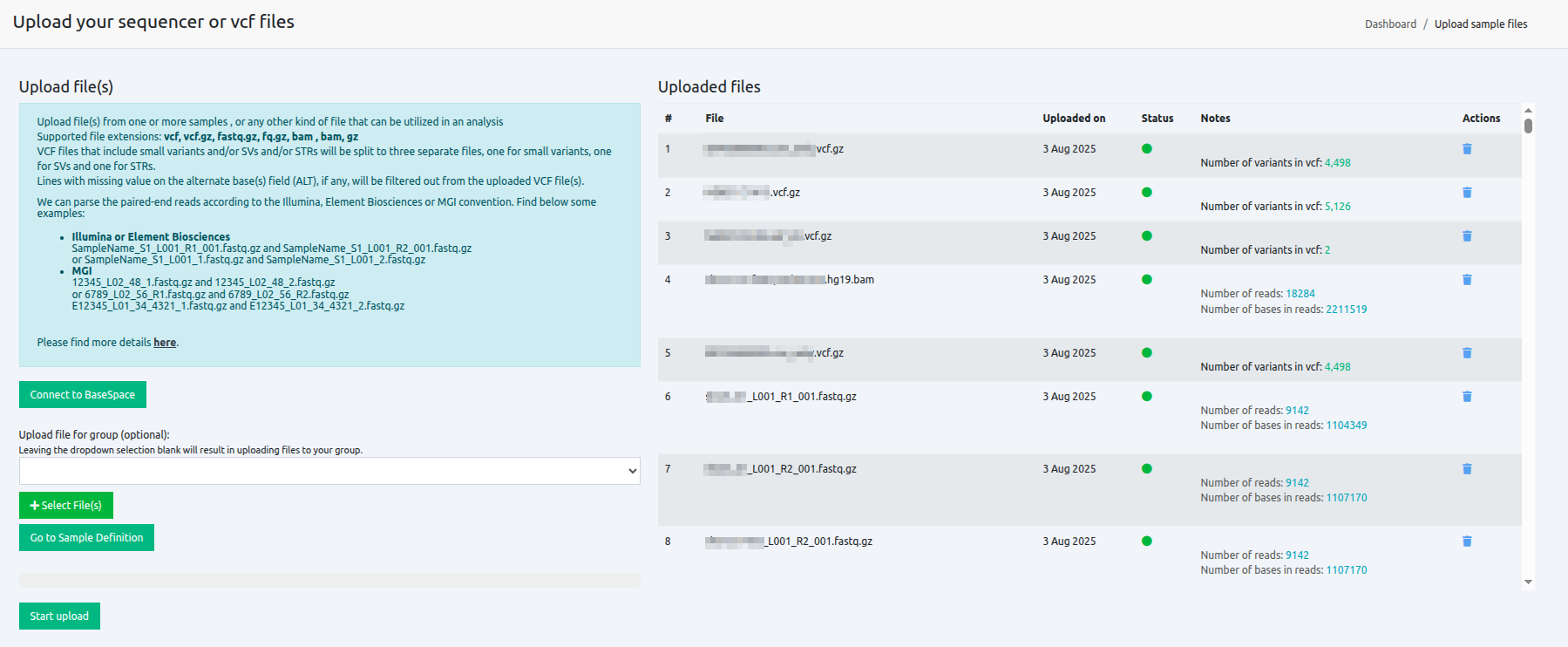Image resolution: width=1568 pixels, height=647 pixels.
Task: Go to Sample Definition
Action: coord(86,538)
